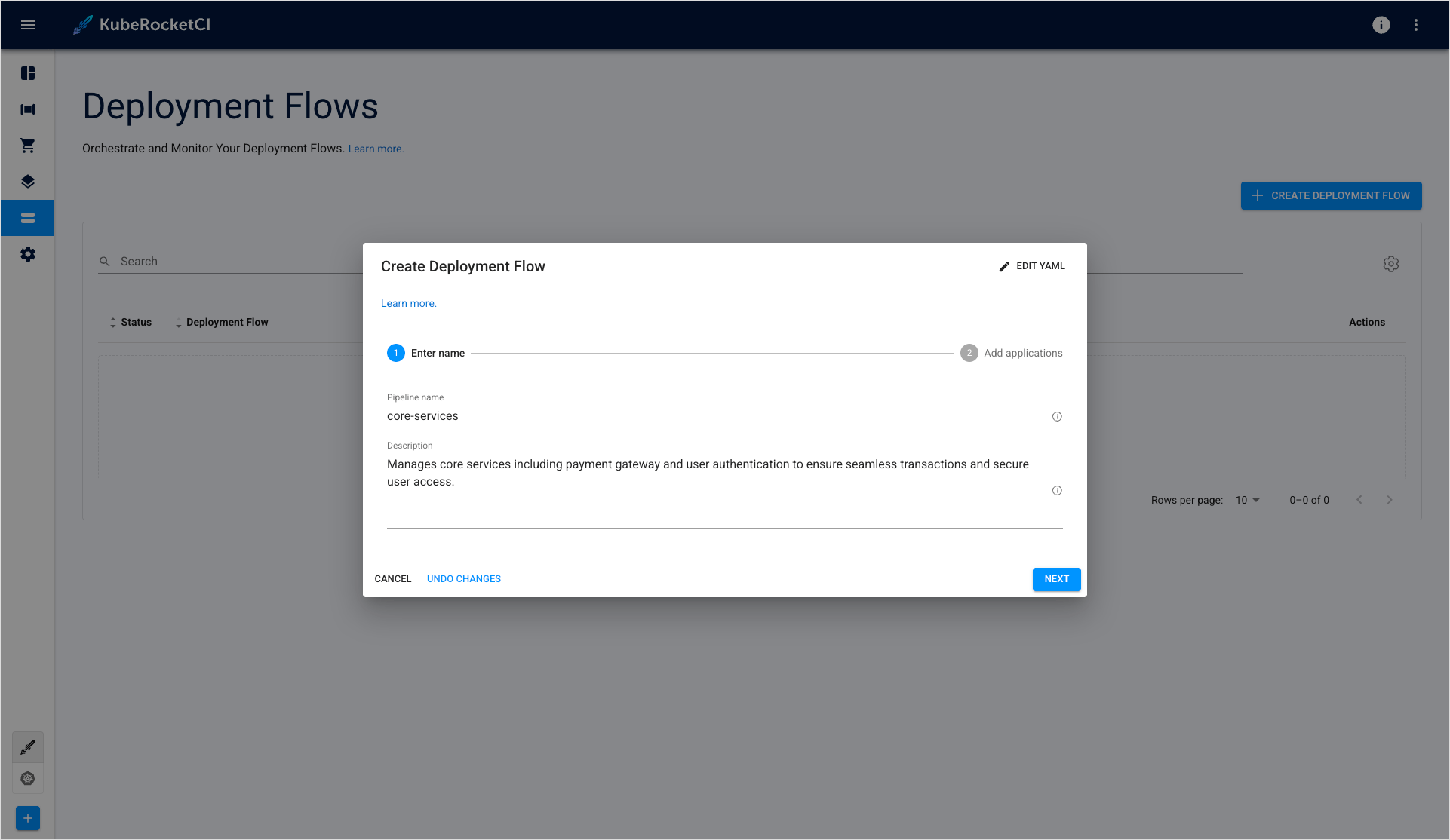1450x840 pixels.
Task: Open the Deployment Flows sidebar icon
Action: pyautogui.click(x=28, y=218)
